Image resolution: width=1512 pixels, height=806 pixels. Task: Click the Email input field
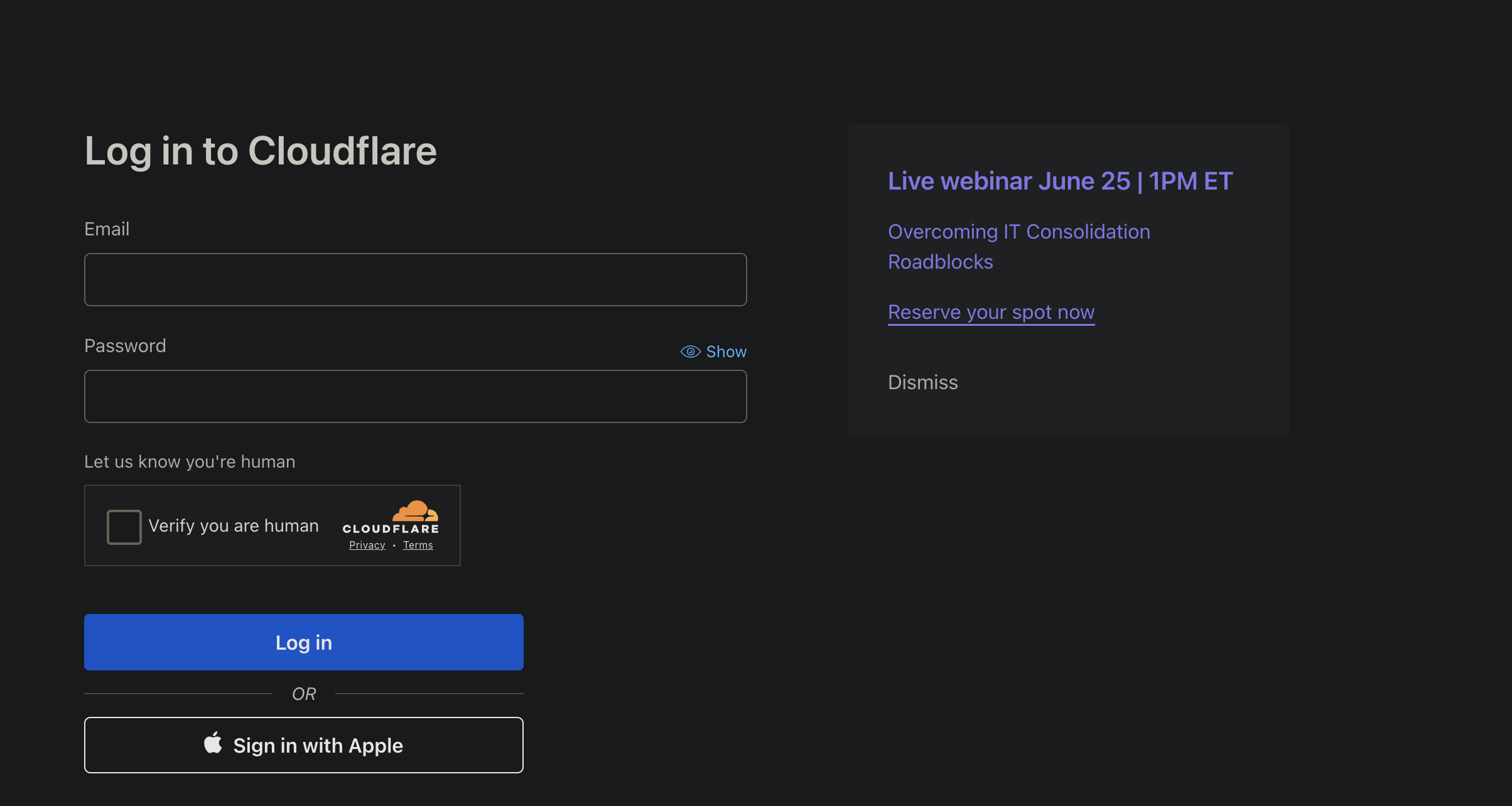pyautogui.click(x=415, y=279)
